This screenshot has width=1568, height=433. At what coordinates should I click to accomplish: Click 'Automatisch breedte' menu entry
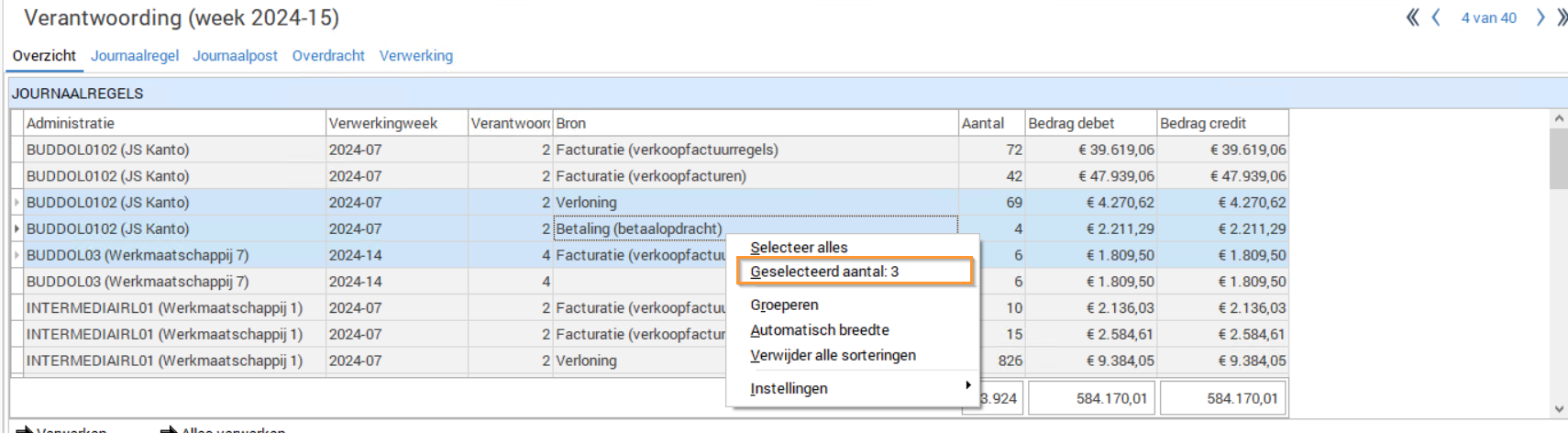819,330
